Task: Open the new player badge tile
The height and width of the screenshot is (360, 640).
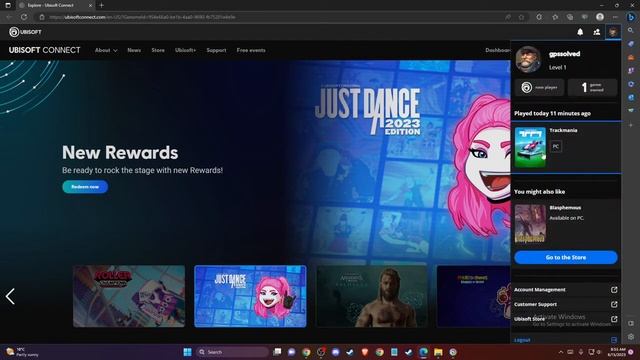Action: (x=540, y=87)
